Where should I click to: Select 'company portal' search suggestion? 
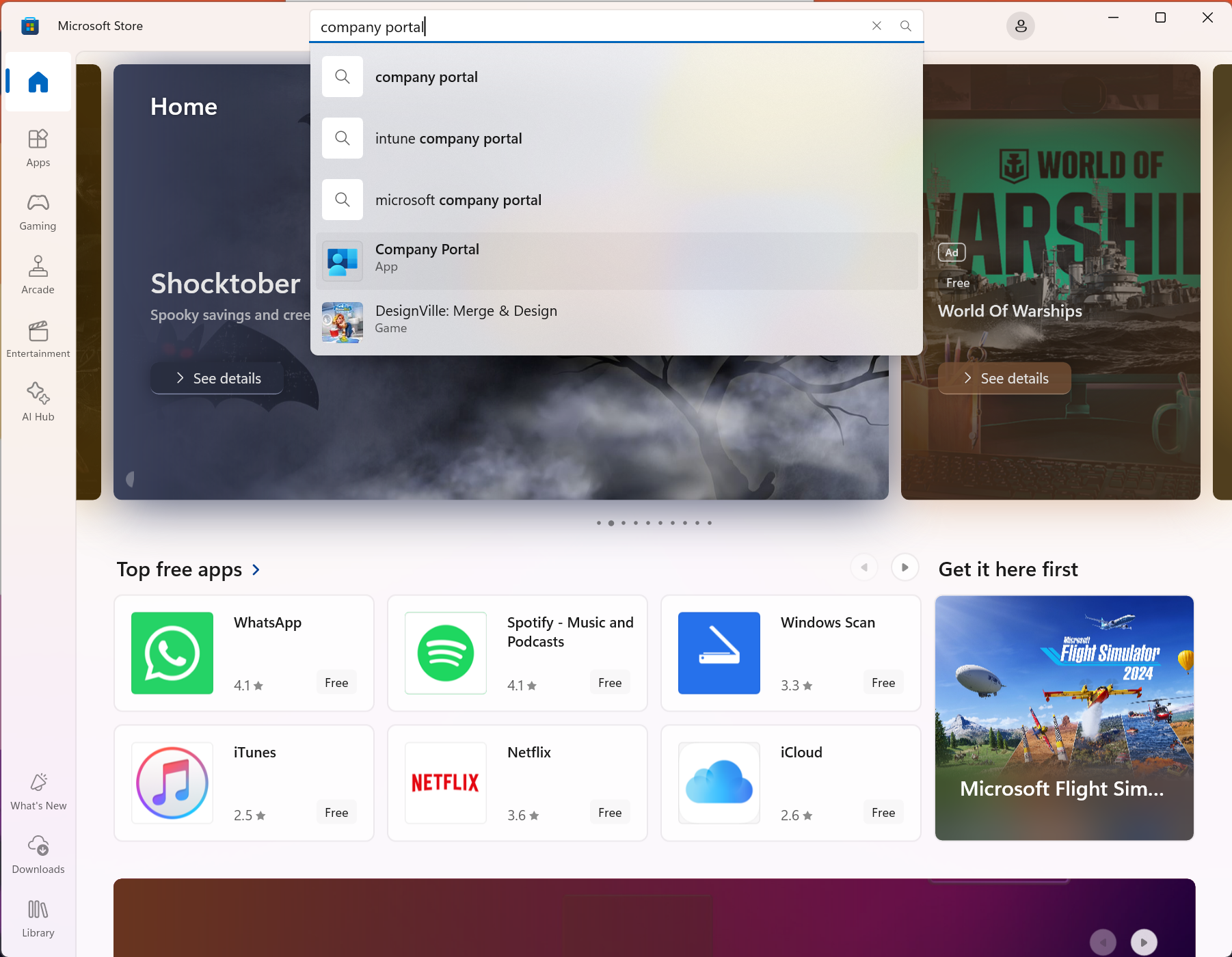click(617, 77)
